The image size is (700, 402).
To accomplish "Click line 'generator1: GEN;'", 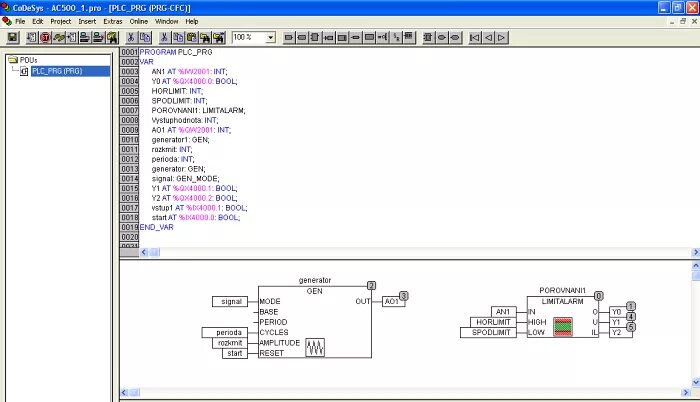I will 180,140.
